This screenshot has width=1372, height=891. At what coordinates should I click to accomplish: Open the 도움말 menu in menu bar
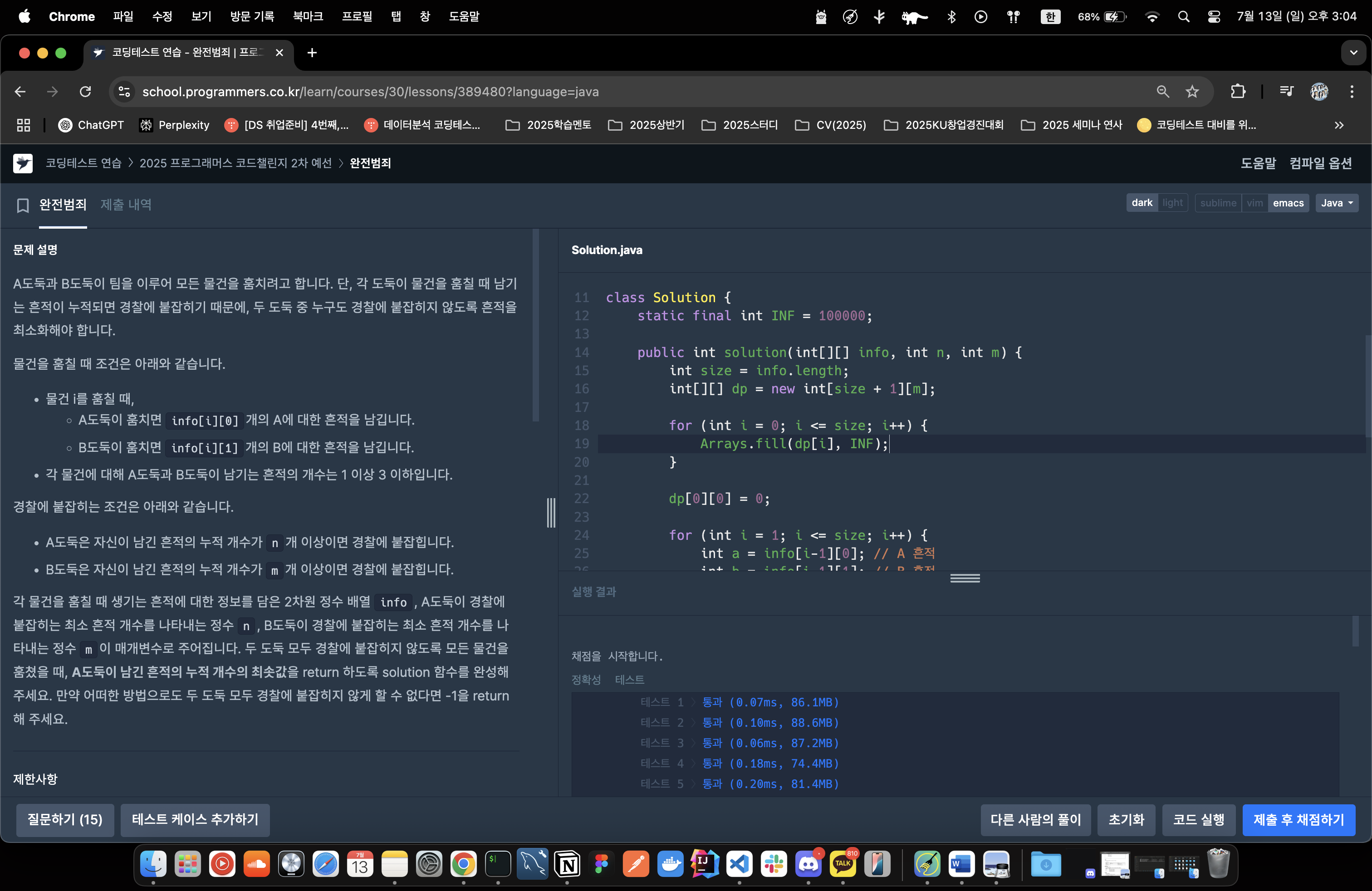[464, 17]
